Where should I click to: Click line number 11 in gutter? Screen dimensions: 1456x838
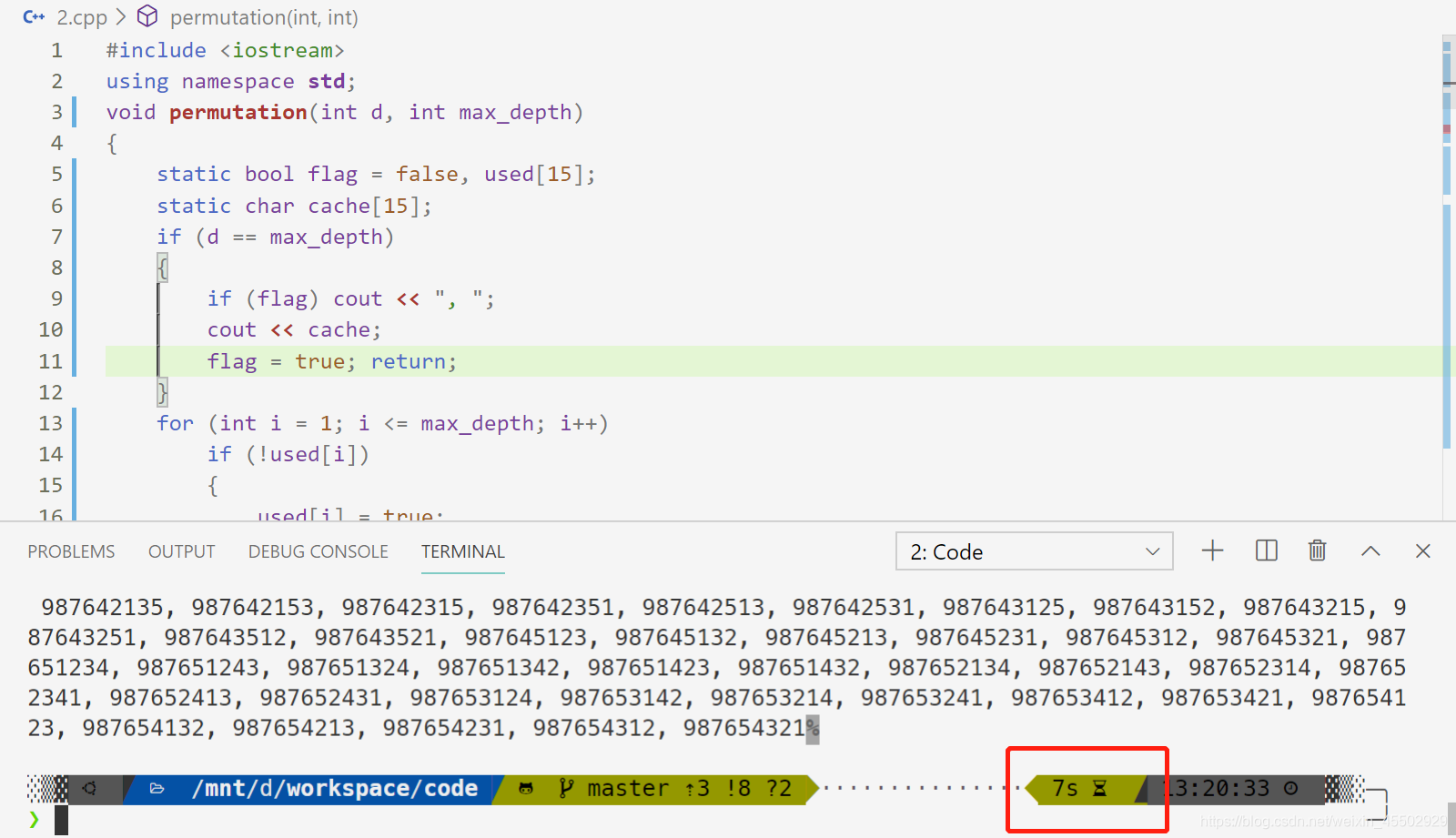51,361
